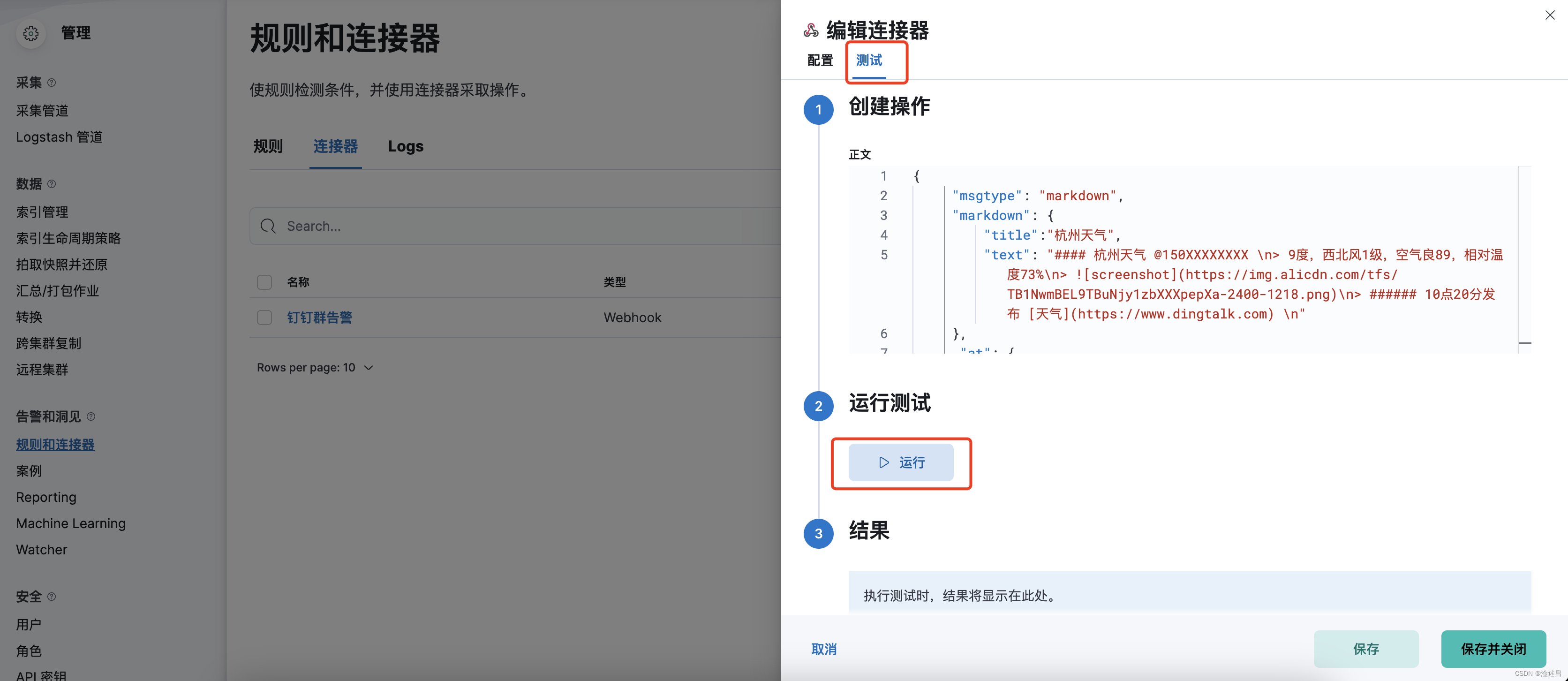Click the 保存并关闭 button

1493,650
